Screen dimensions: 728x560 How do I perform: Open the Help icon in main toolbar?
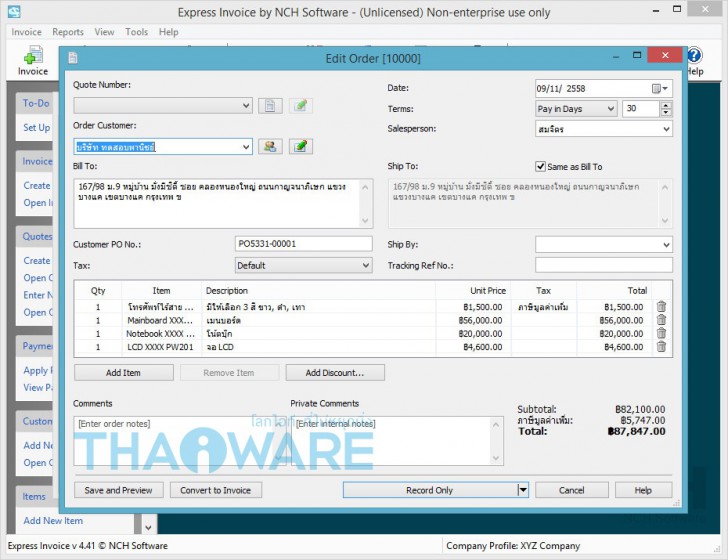(695, 60)
